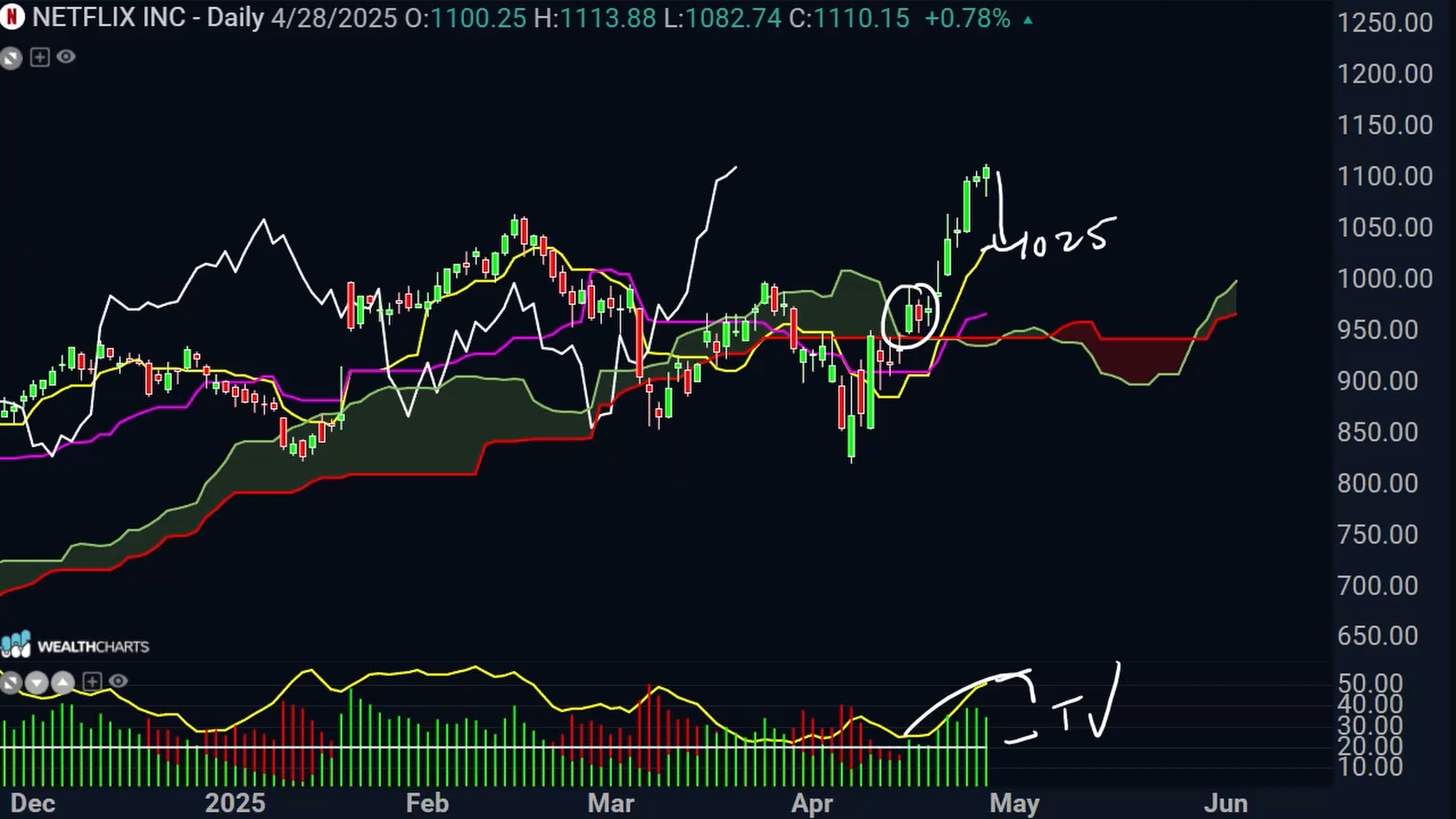Image resolution: width=1456 pixels, height=819 pixels.
Task: Click the low value L:1082.74
Action: click(723, 17)
